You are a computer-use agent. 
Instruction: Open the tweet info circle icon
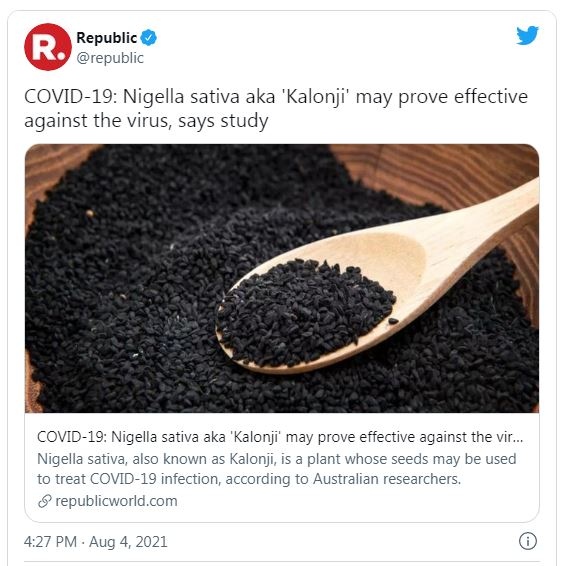pos(528,541)
